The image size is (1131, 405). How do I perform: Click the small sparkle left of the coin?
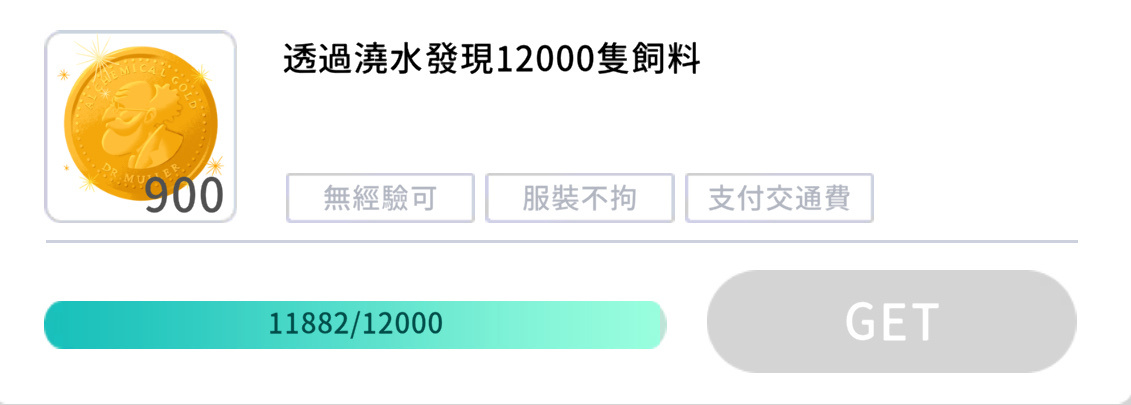coord(63,74)
